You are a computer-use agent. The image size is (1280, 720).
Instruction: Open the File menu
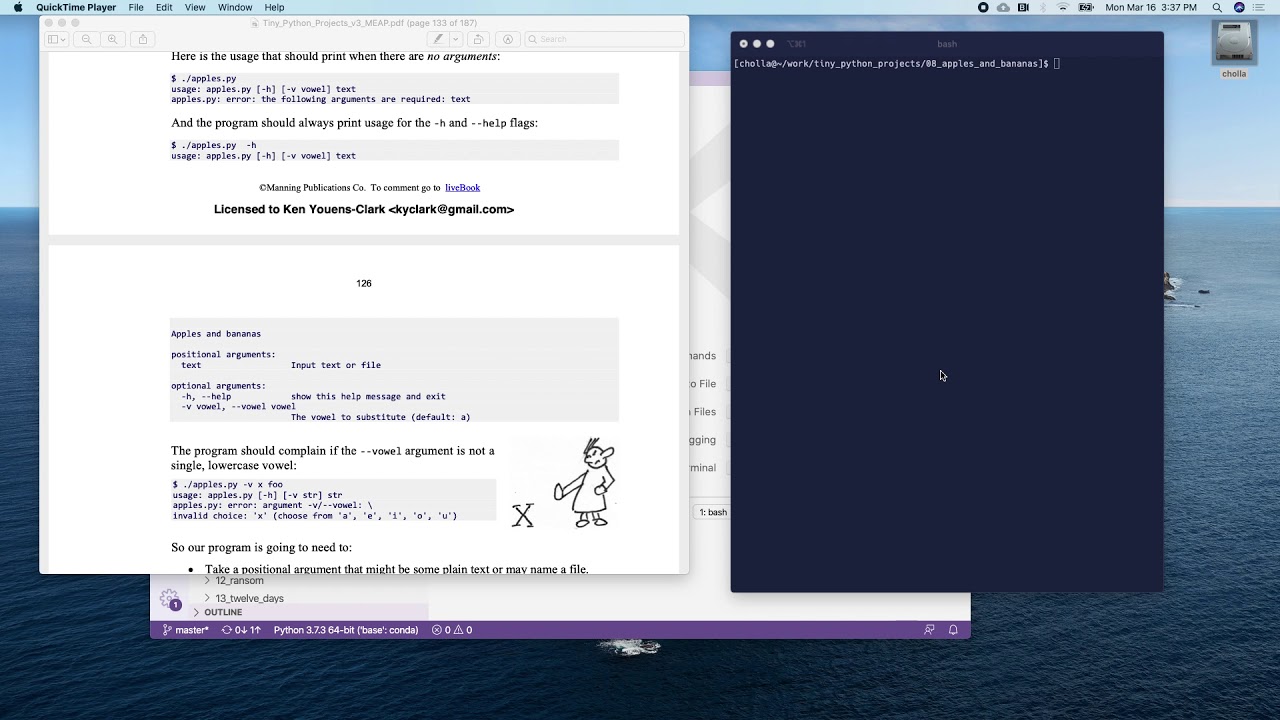click(x=136, y=7)
